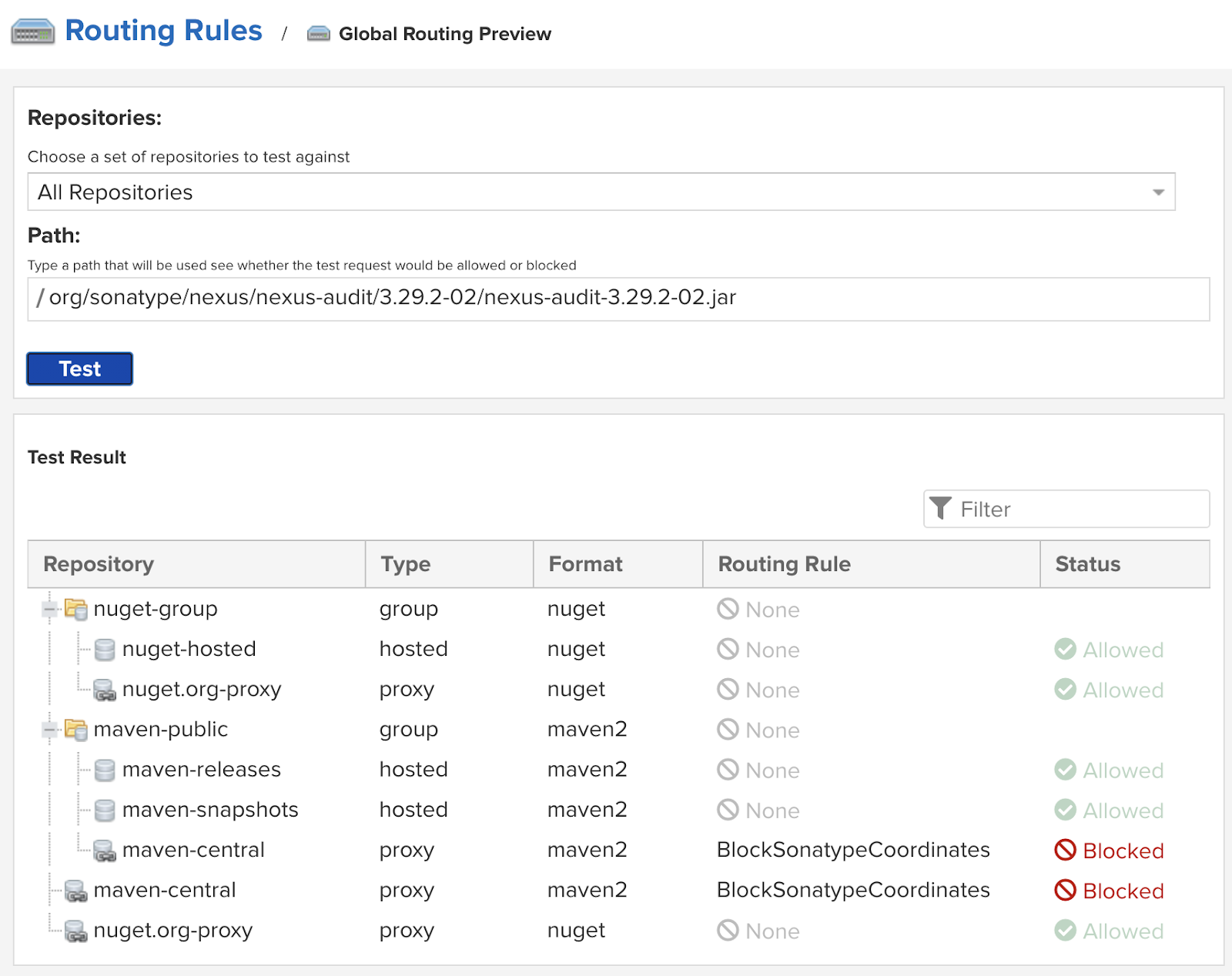Click the nuget-group folder icon
The width and height of the screenshot is (1232, 976).
[75, 609]
